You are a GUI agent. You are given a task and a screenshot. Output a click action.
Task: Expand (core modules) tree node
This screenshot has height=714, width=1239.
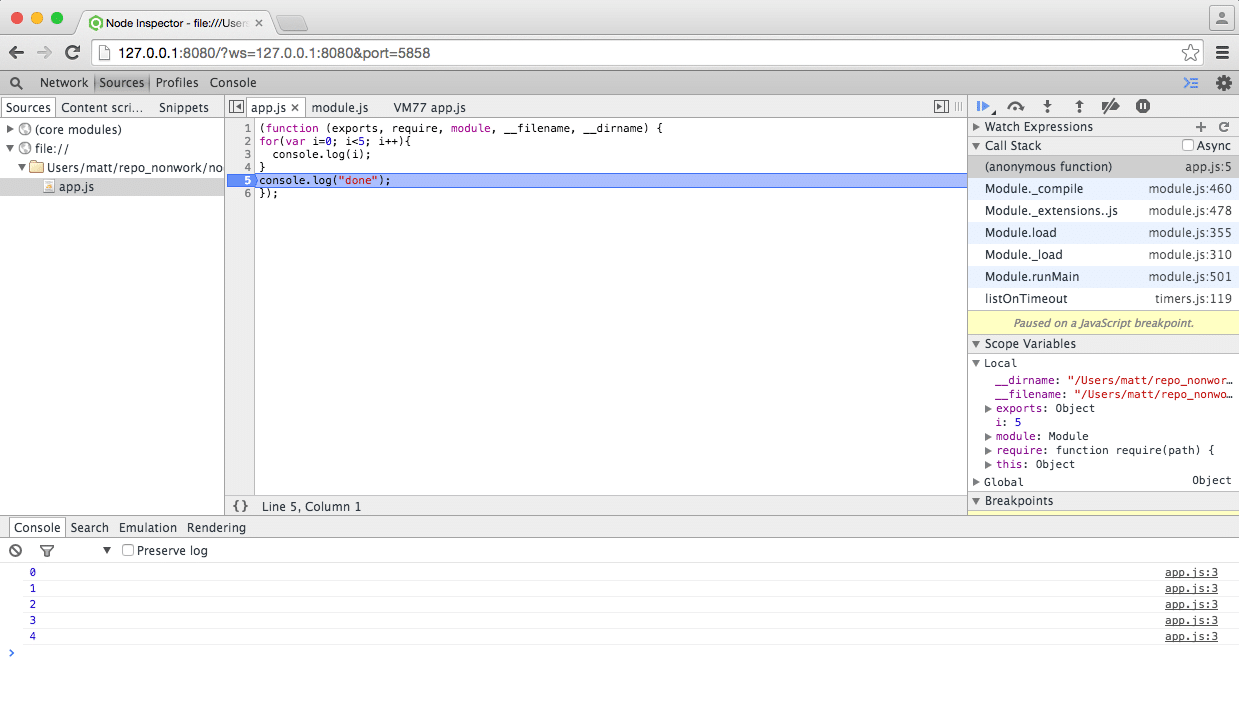[10, 129]
